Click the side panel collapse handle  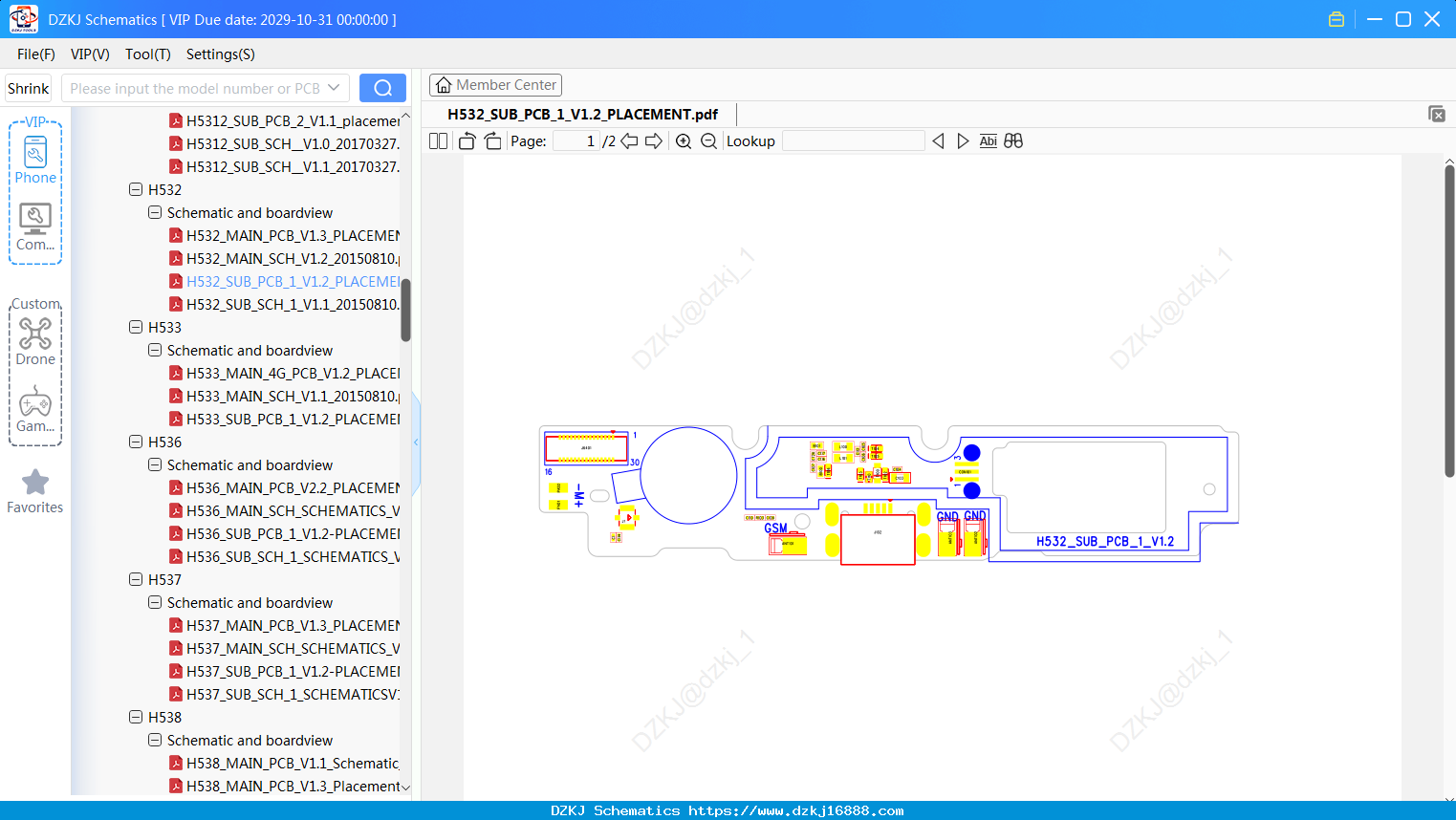pyautogui.click(x=416, y=442)
